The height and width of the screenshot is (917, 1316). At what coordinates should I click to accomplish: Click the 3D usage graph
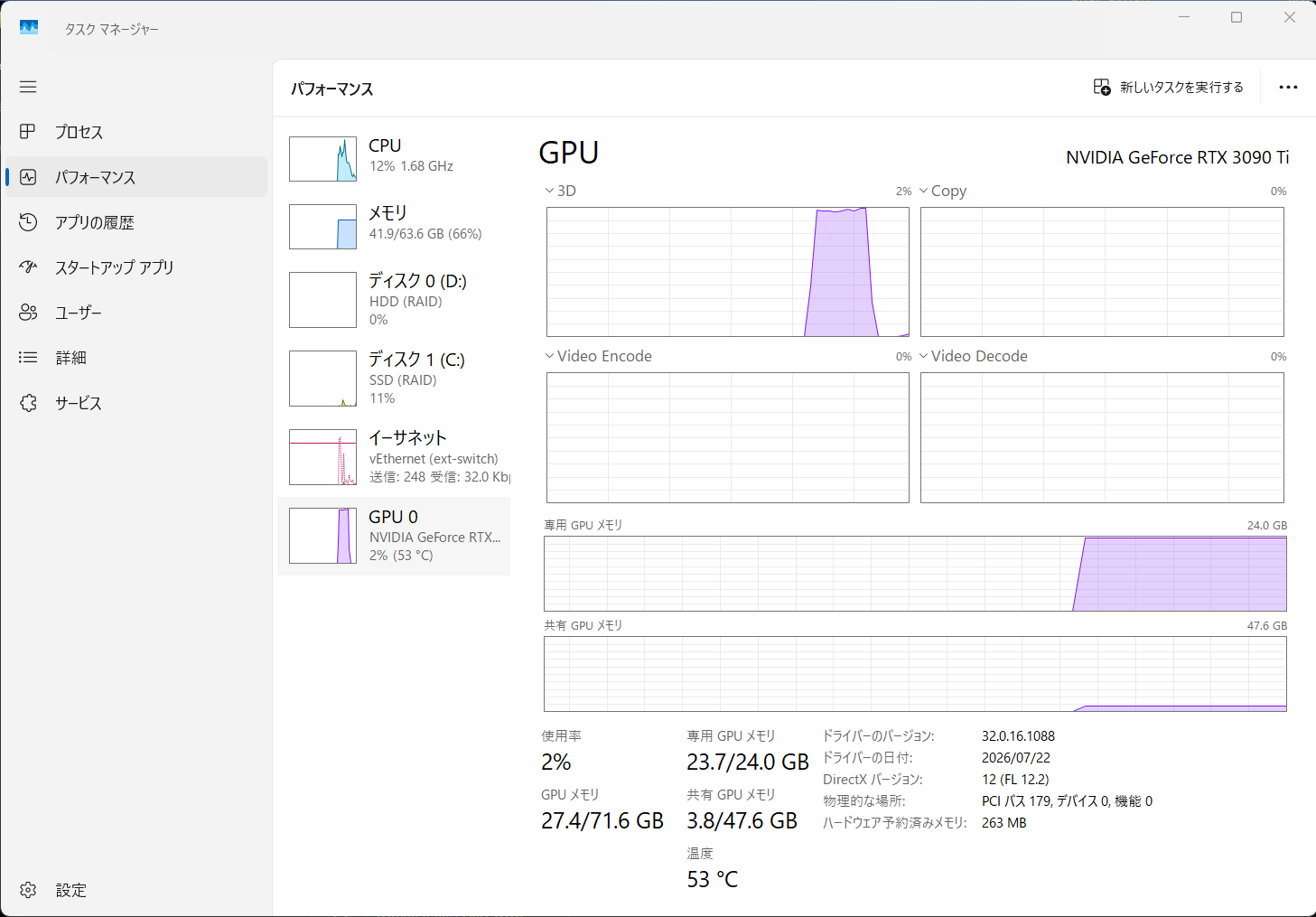point(728,272)
